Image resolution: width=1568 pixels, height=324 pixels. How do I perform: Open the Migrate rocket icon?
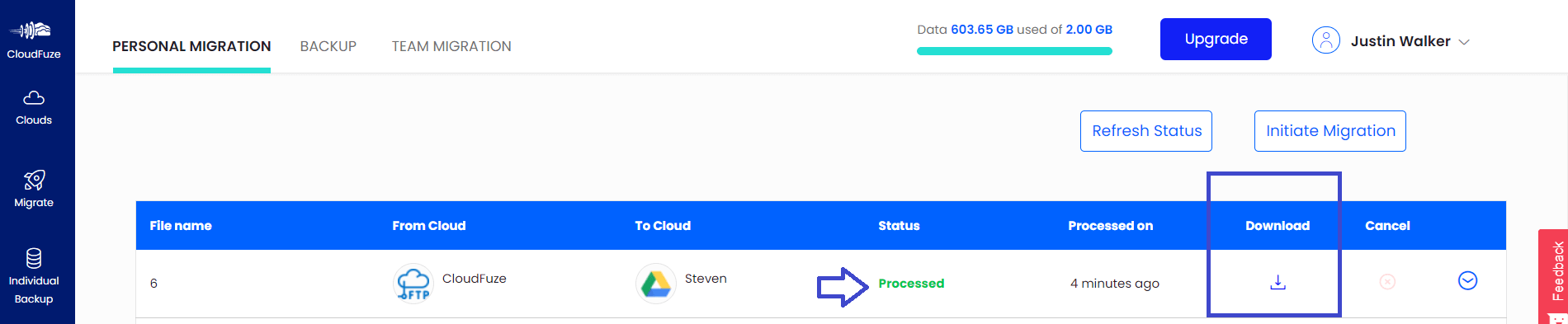pyautogui.click(x=34, y=180)
